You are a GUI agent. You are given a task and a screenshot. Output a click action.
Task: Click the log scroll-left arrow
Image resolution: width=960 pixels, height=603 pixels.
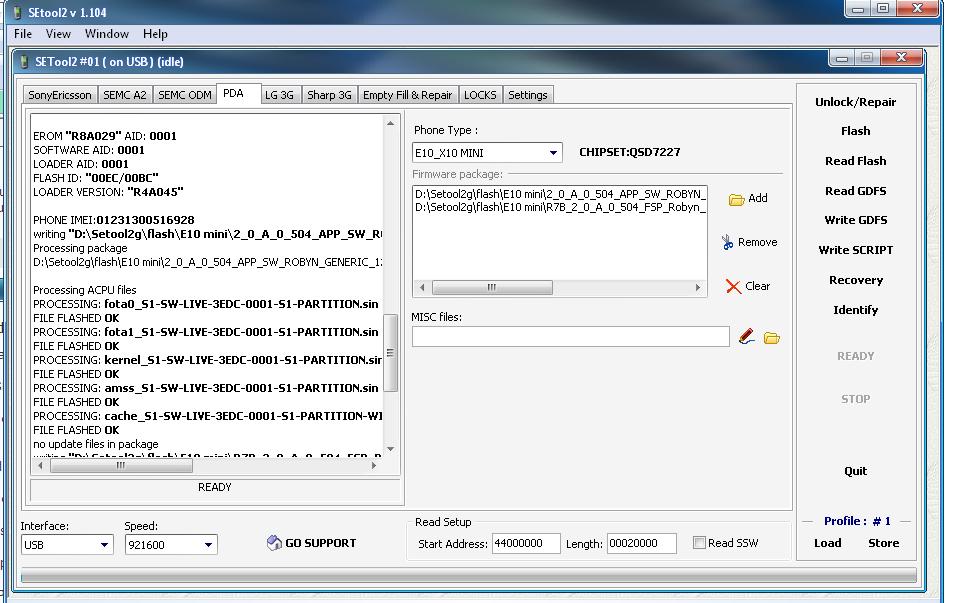tap(40, 465)
